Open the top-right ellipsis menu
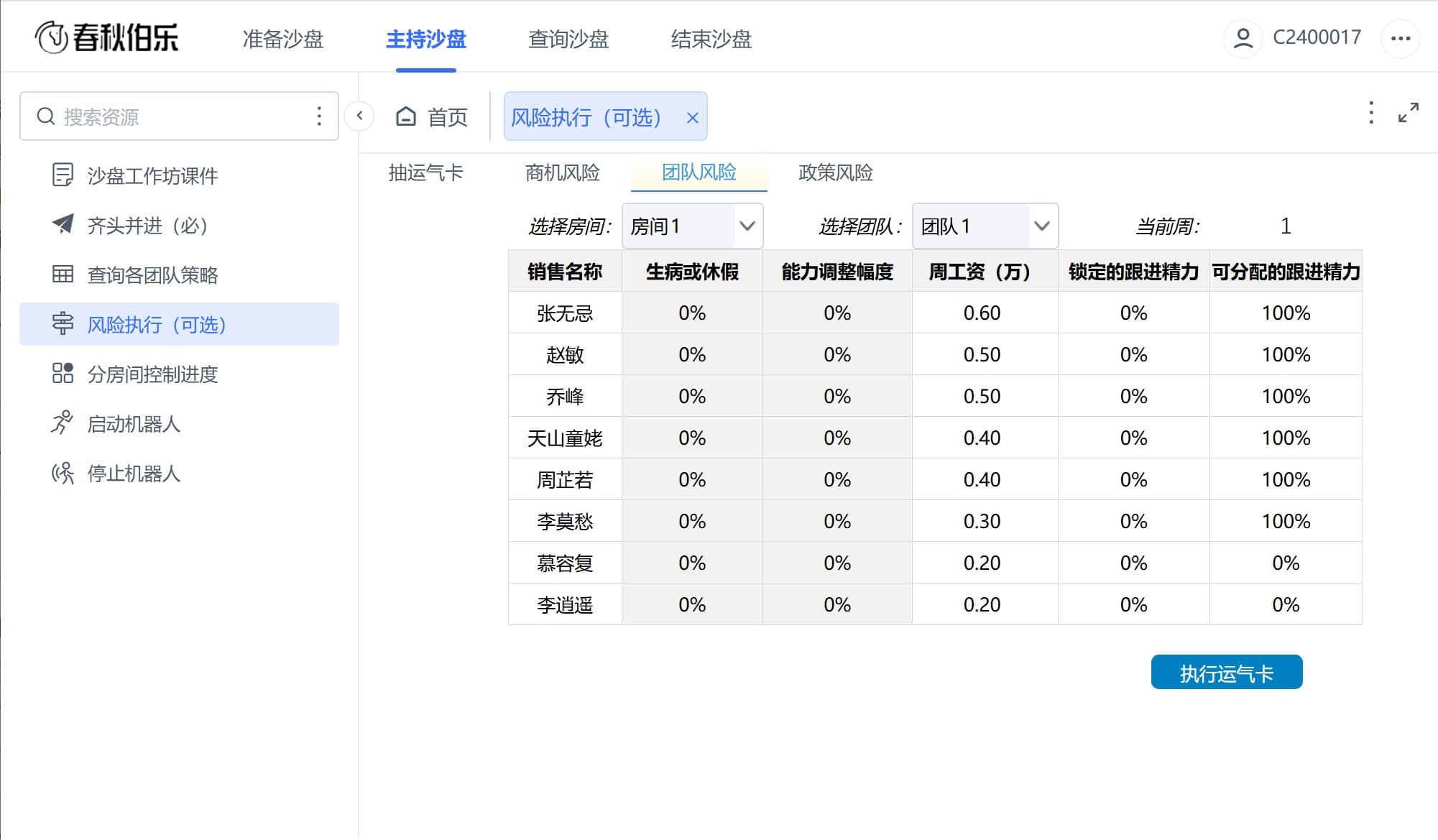 [1401, 38]
